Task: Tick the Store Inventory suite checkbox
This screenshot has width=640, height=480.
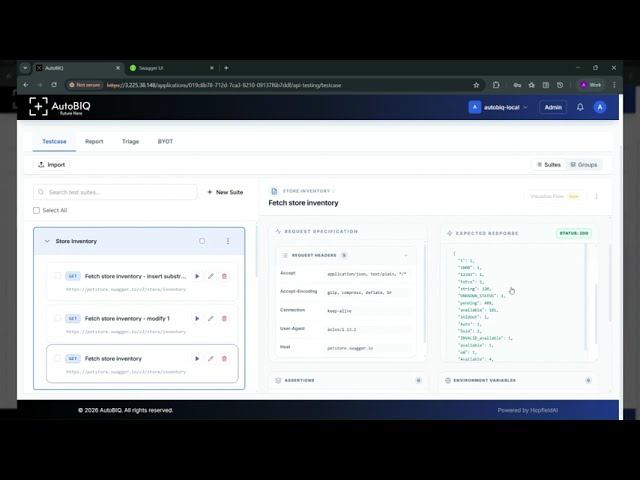Action: pos(202,241)
